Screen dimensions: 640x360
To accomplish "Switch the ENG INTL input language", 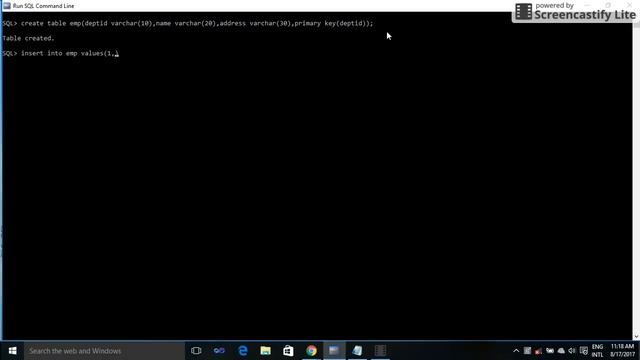I will [x=597, y=351].
